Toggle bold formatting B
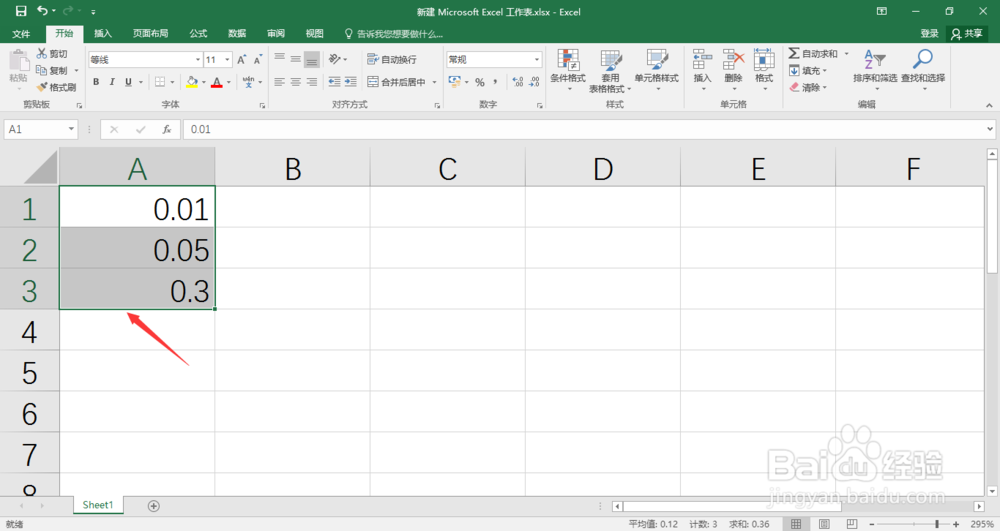1000x531 pixels. point(96,82)
